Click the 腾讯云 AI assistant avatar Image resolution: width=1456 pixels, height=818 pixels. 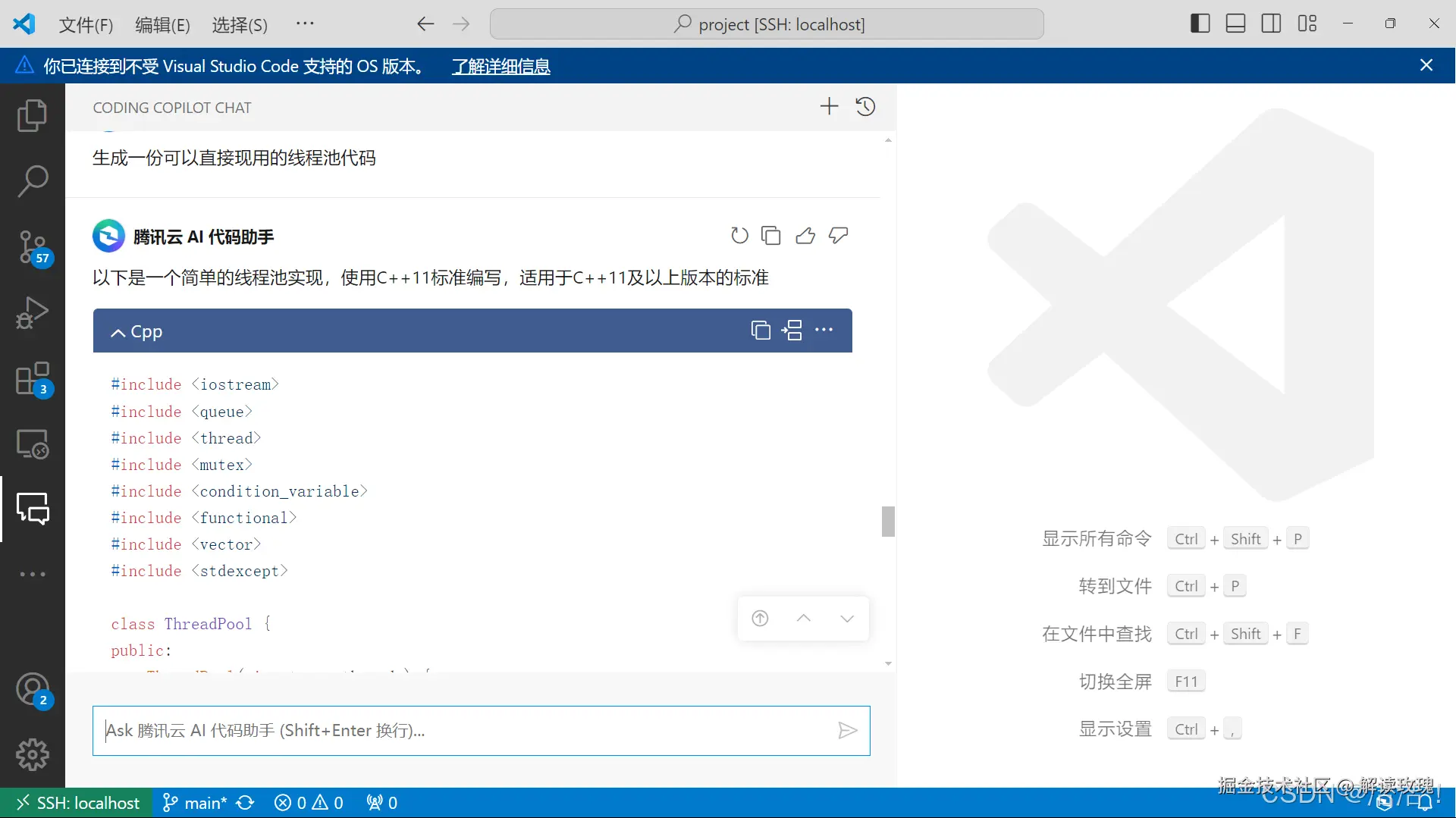click(x=108, y=236)
